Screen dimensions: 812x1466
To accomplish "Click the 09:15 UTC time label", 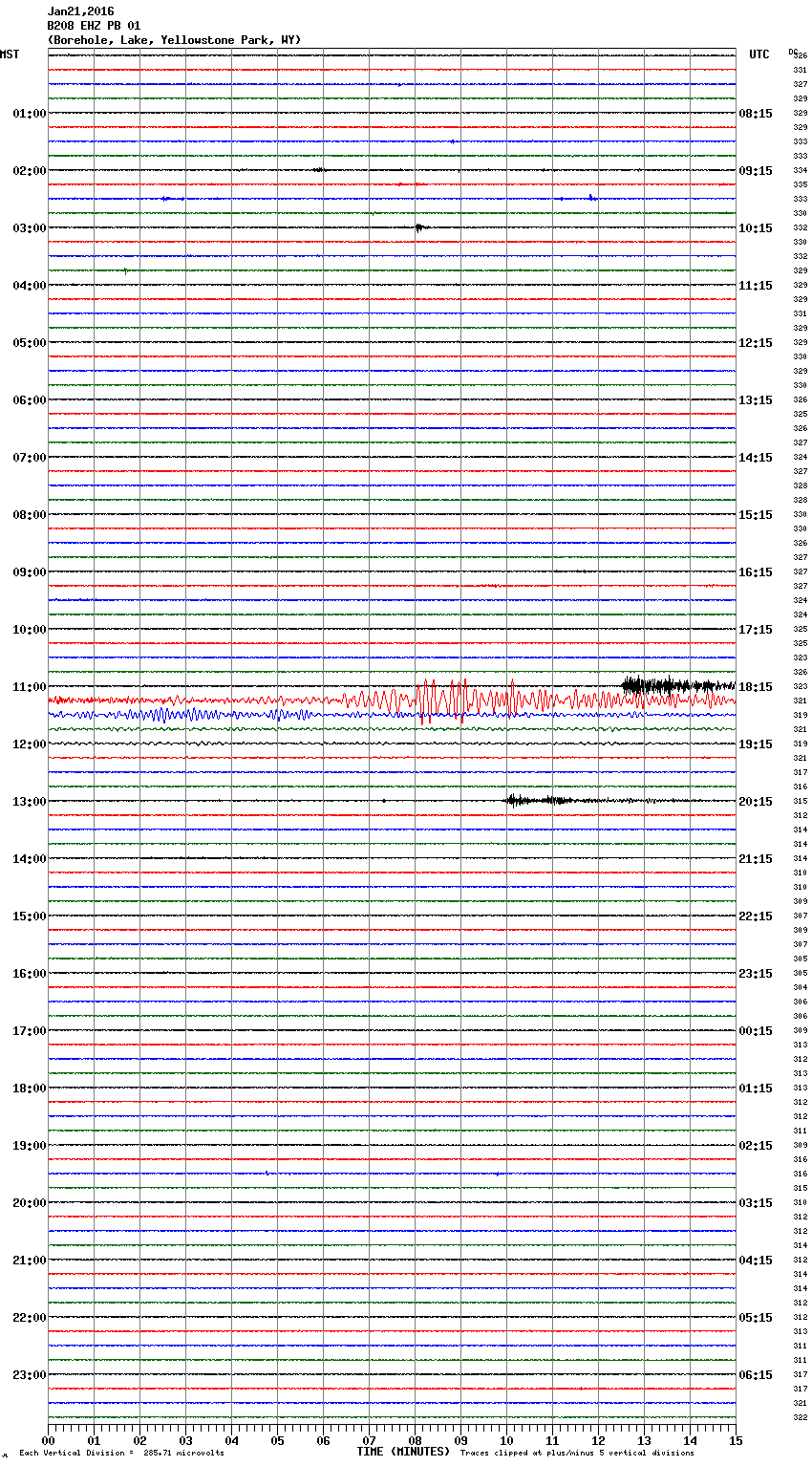I will (756, 171).
